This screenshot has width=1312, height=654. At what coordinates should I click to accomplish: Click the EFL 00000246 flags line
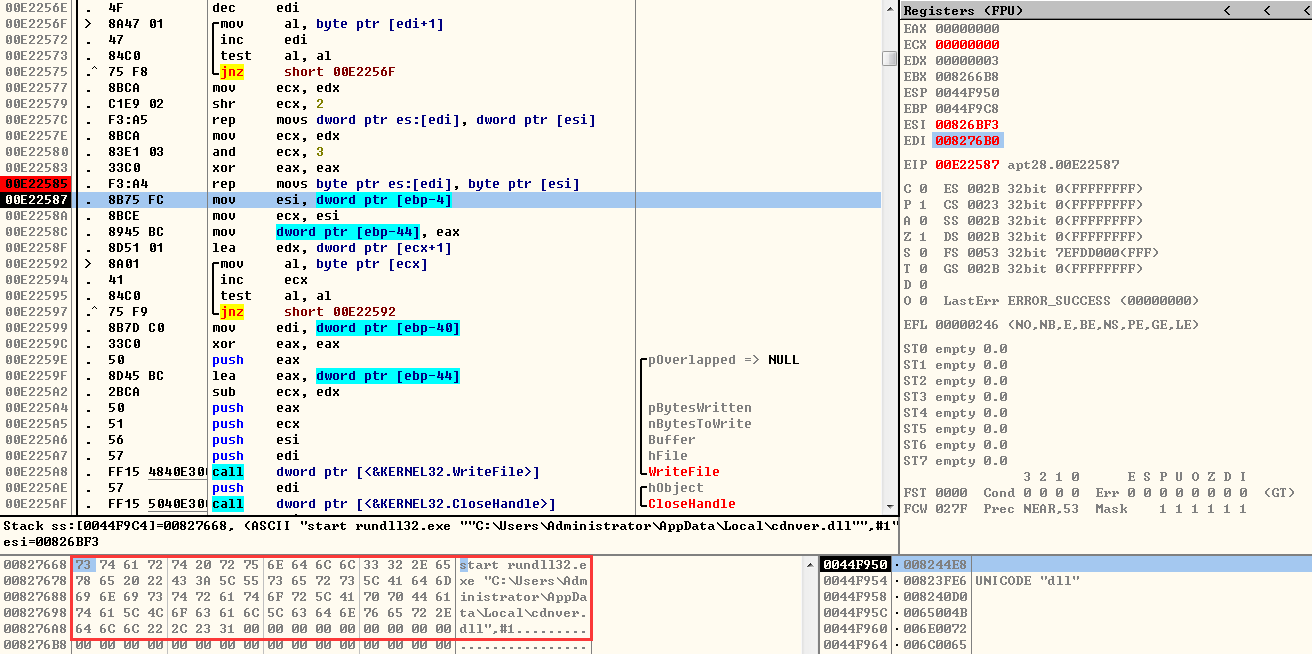[x=1051, y=324]
